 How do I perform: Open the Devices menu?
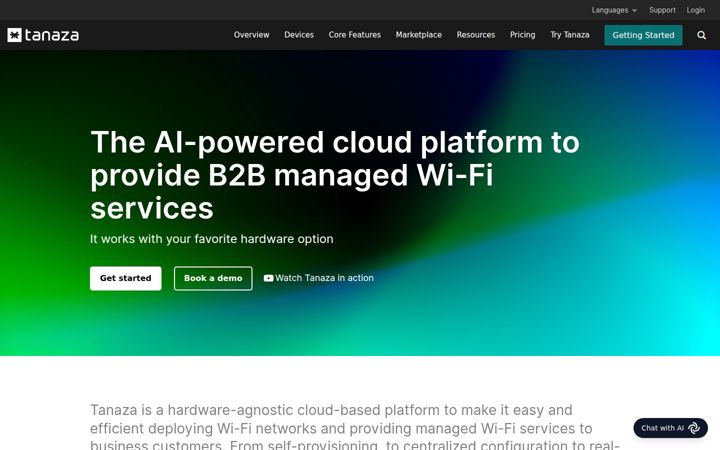tap(299, 35)
